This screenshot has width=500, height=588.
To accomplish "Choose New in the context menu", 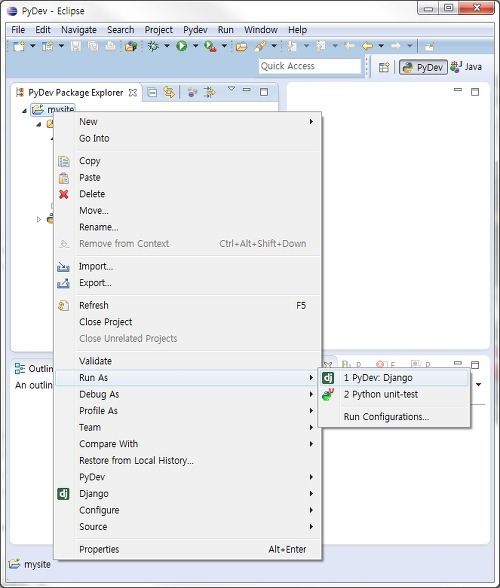I will (188, 122).
